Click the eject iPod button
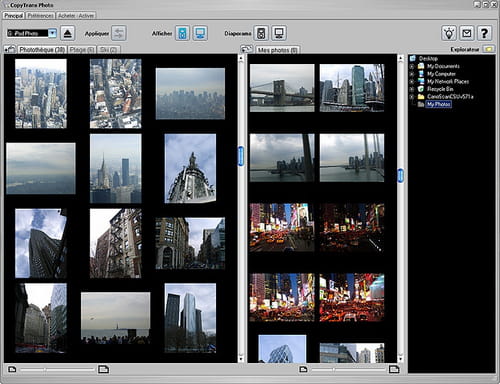 [x=68, y=33]
